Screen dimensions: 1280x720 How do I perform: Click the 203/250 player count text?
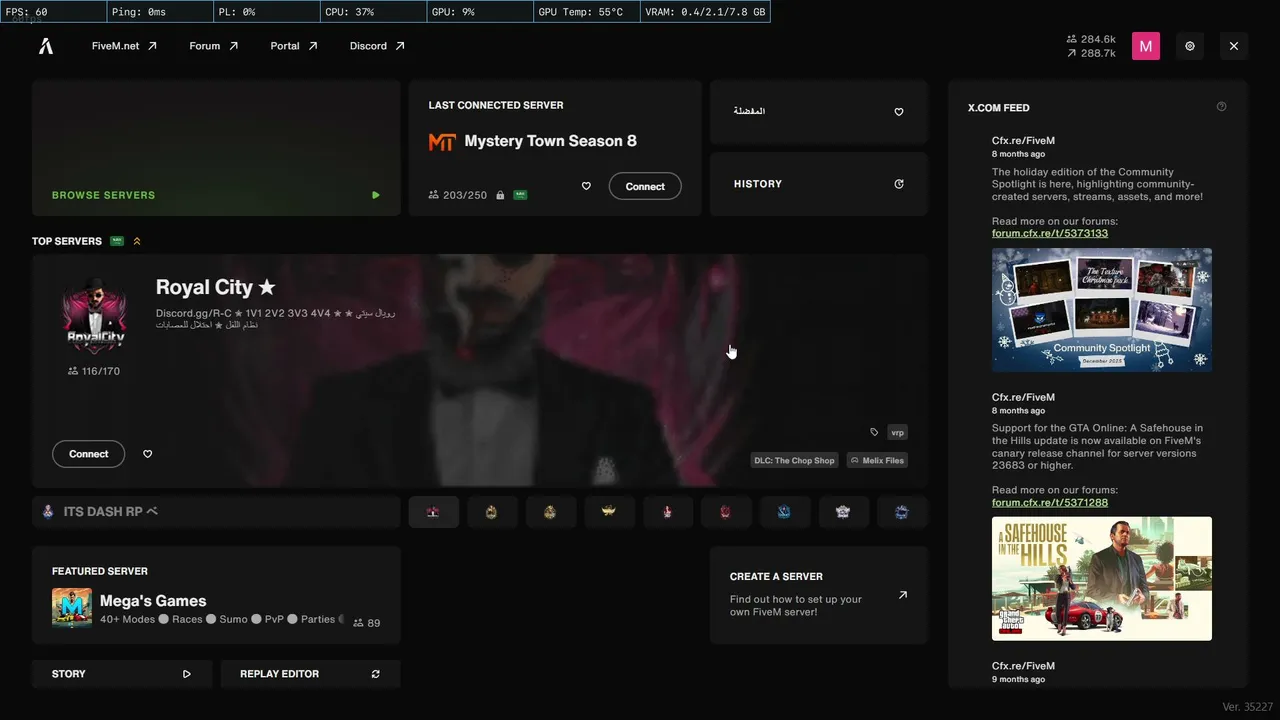pyautogui.click(x=465, y=195)
